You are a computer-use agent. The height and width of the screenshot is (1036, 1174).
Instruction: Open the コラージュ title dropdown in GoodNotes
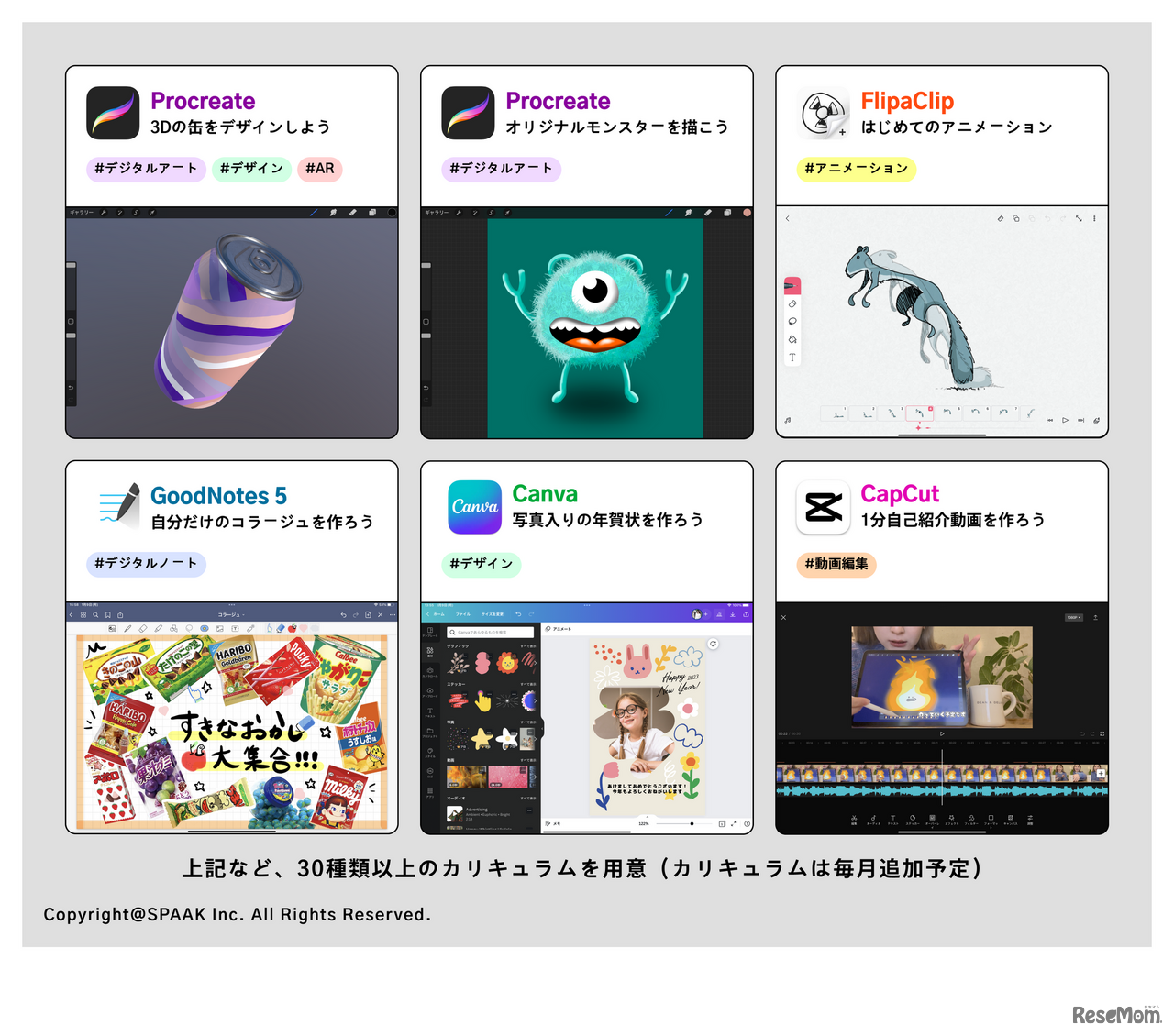pyautogui.click(x=231, y=614)
